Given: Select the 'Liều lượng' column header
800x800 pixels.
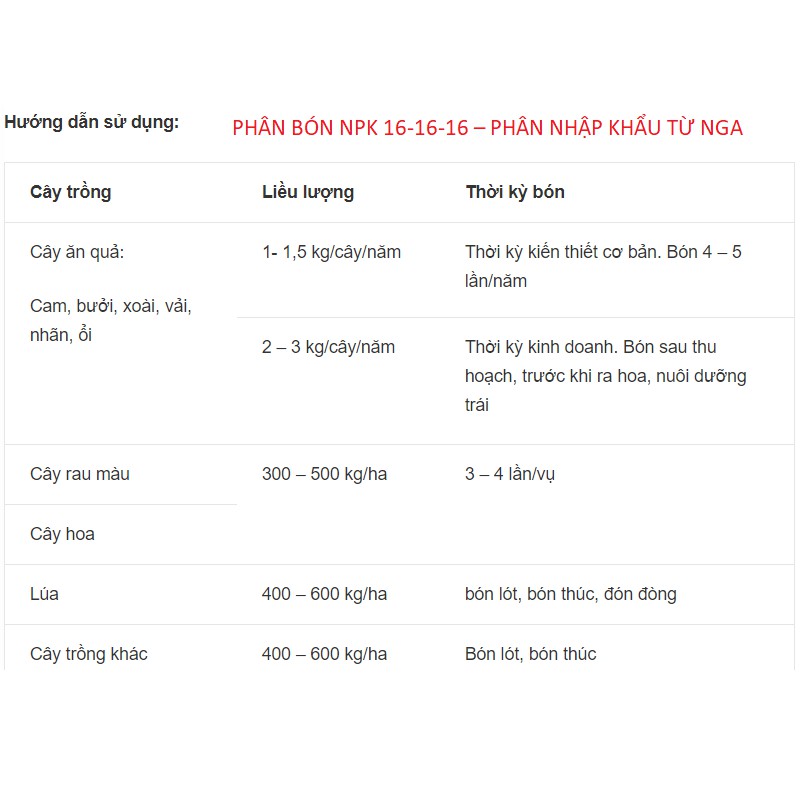Looking at the screenshot, I should coord(308,192).
